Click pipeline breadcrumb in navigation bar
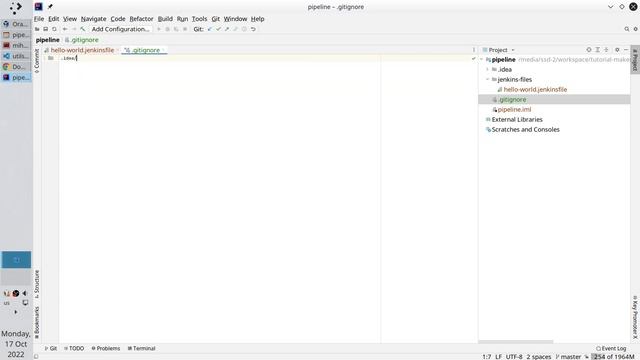 pyautogui.click(x=48, y=40)
